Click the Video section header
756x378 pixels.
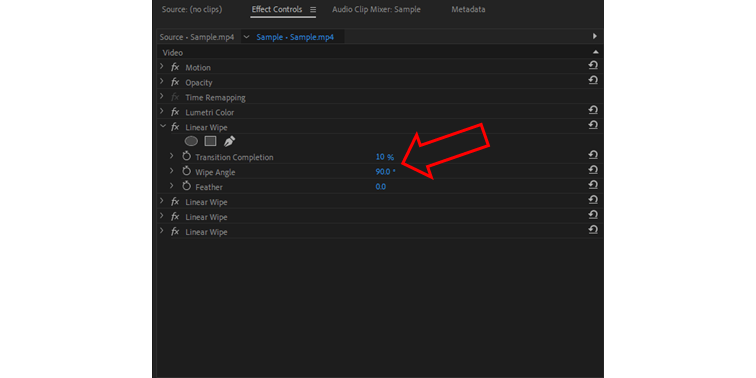tap(173, 53)
